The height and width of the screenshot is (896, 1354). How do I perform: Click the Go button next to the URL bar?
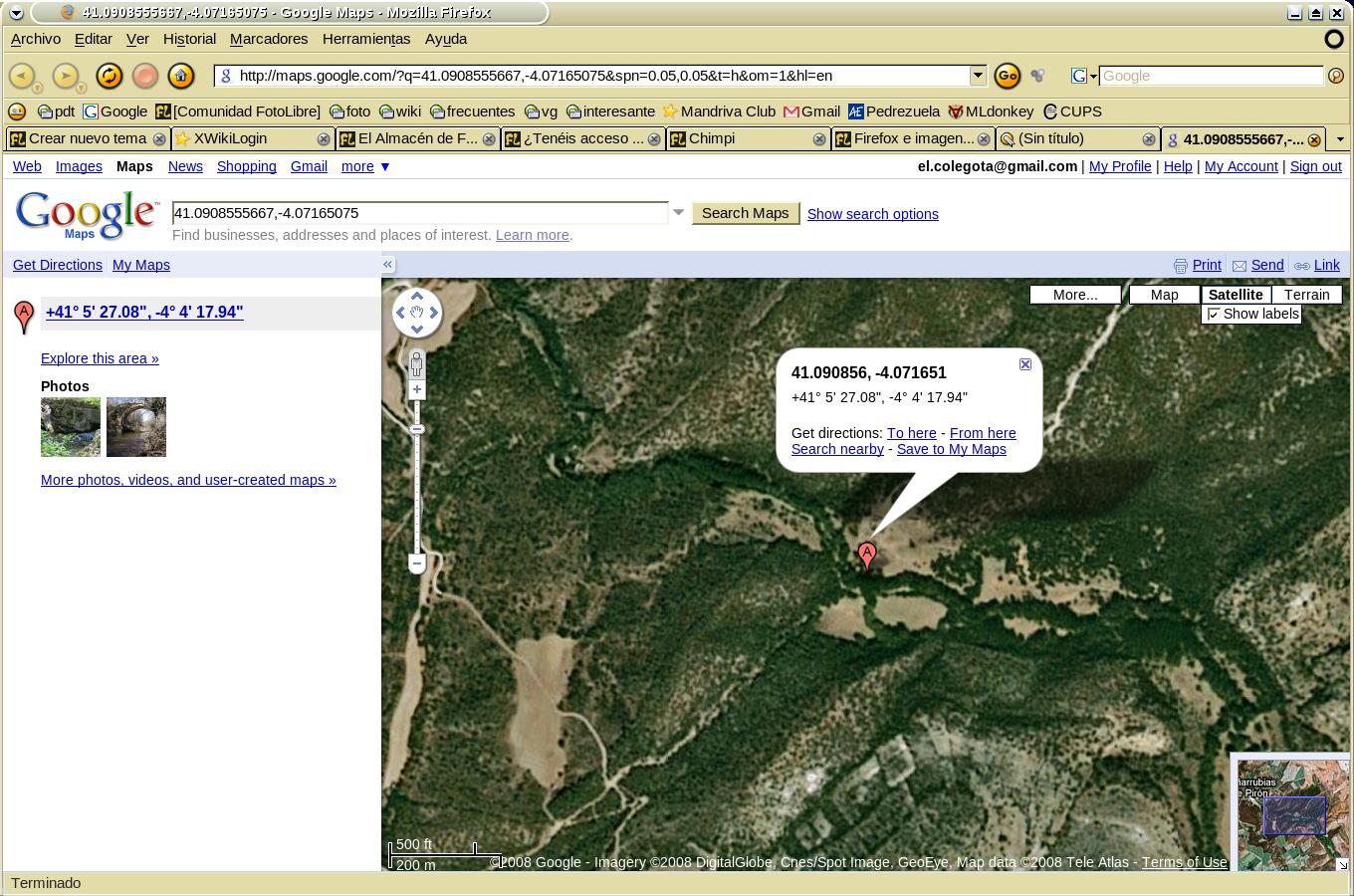tap(1008, 76)
